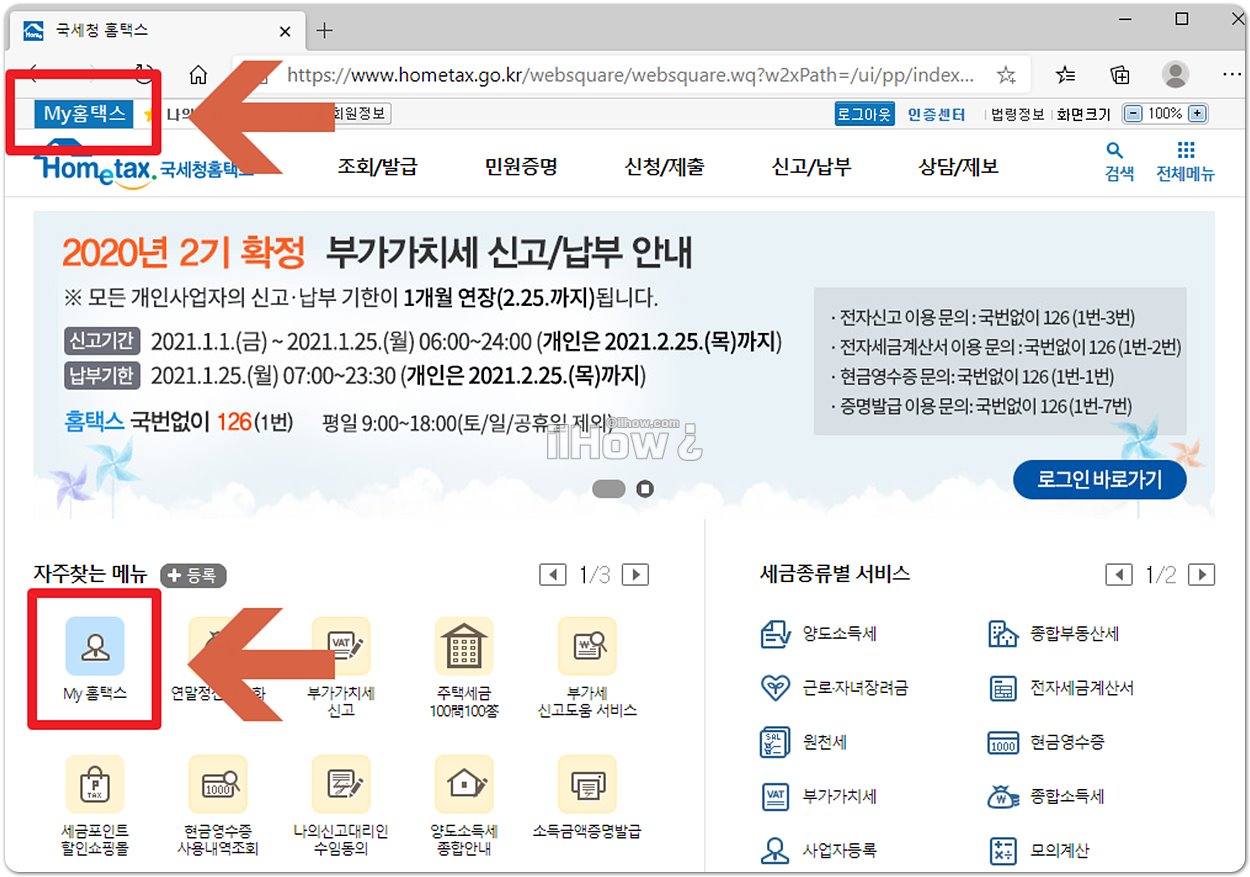The height and width of the screenshot is (877, 1250).
Task: Open browser settings and more menu
Action: coord(1232,75)
